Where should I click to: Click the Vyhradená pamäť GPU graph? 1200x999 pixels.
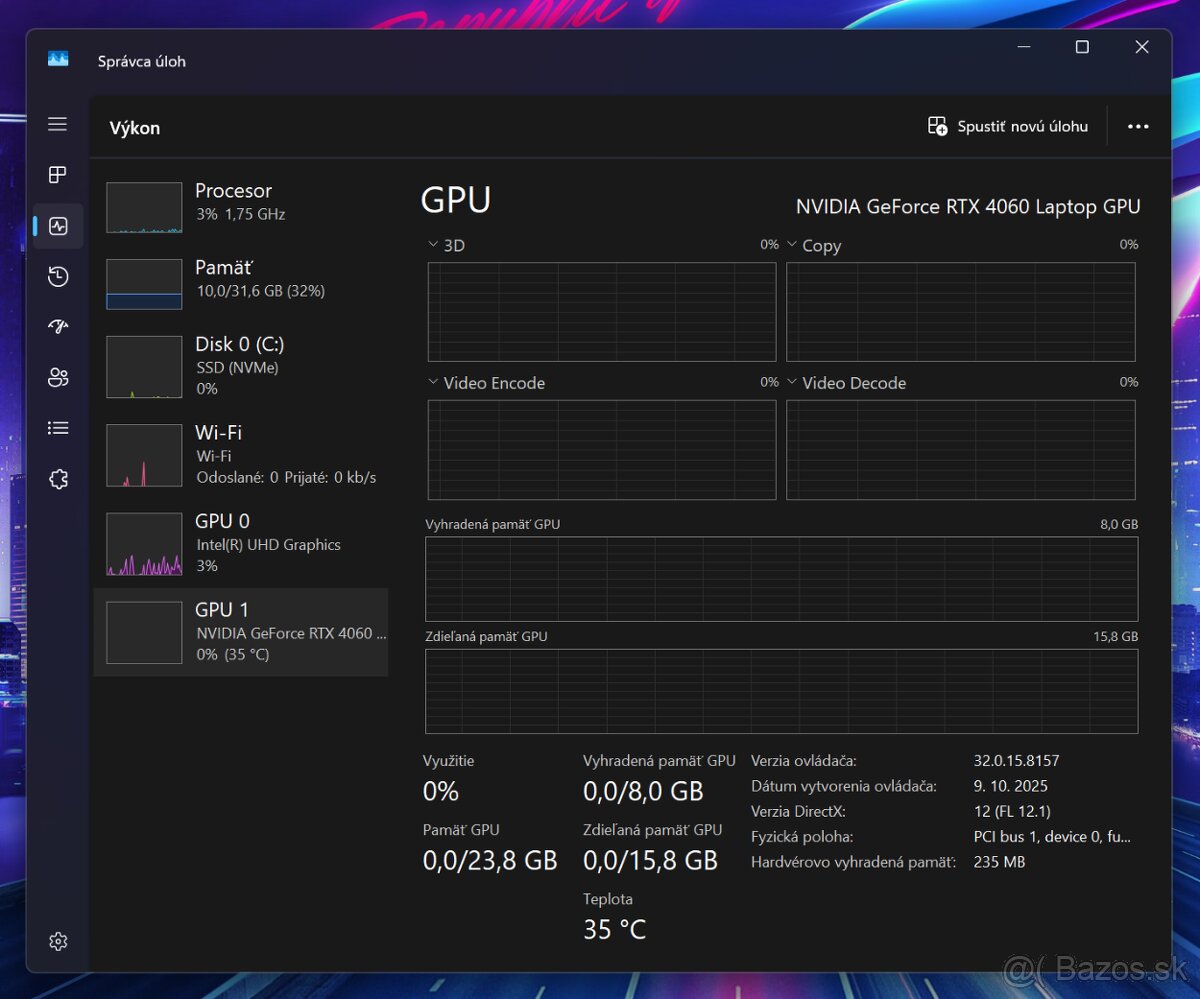[x=782, y=578]
